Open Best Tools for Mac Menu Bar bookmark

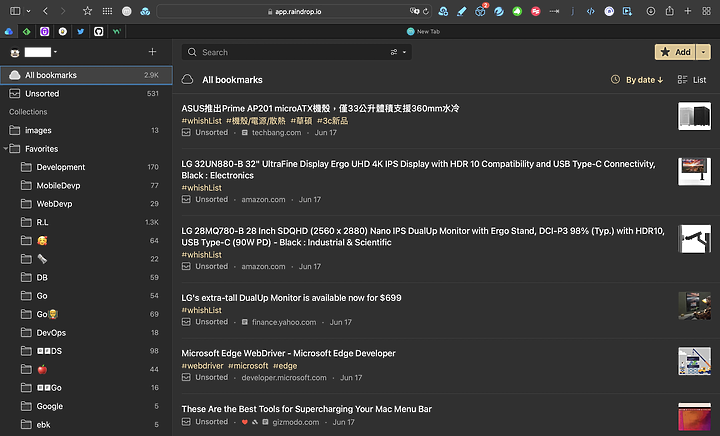(306, 409)
